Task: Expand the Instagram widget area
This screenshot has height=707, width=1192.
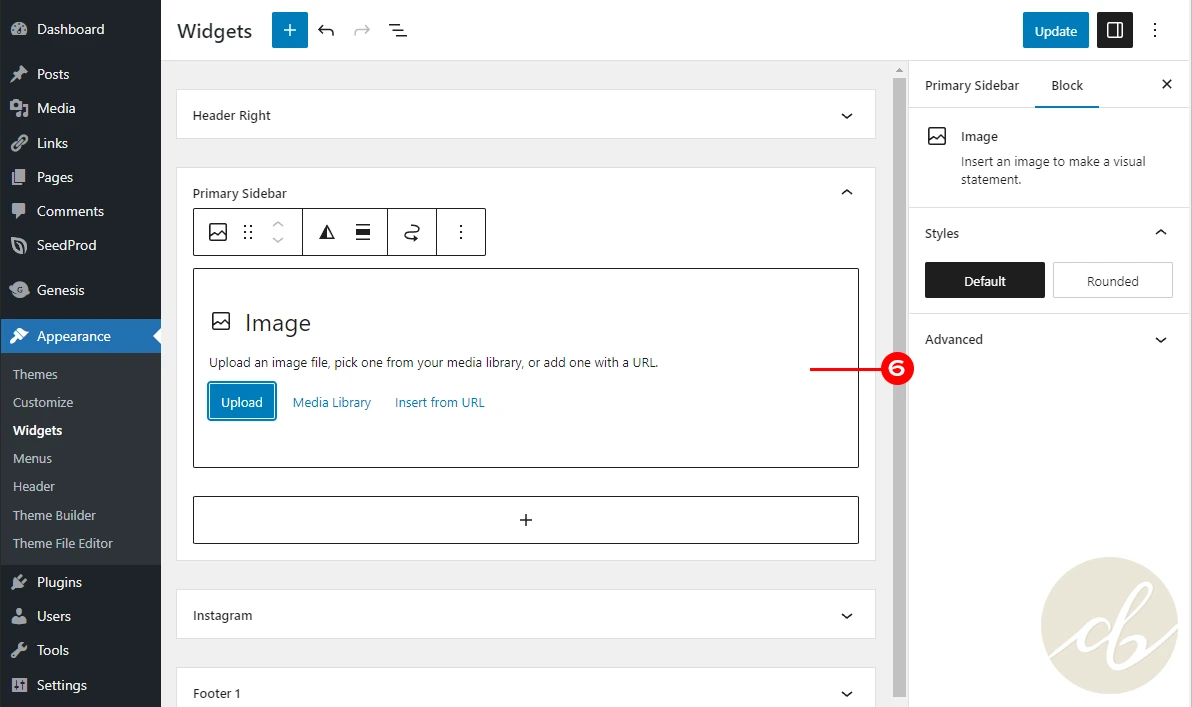Action: pos(846,616)
